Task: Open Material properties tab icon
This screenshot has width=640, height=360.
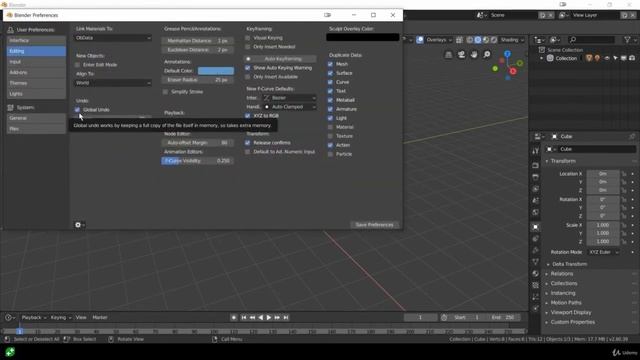Action: (x=536, y=273)
